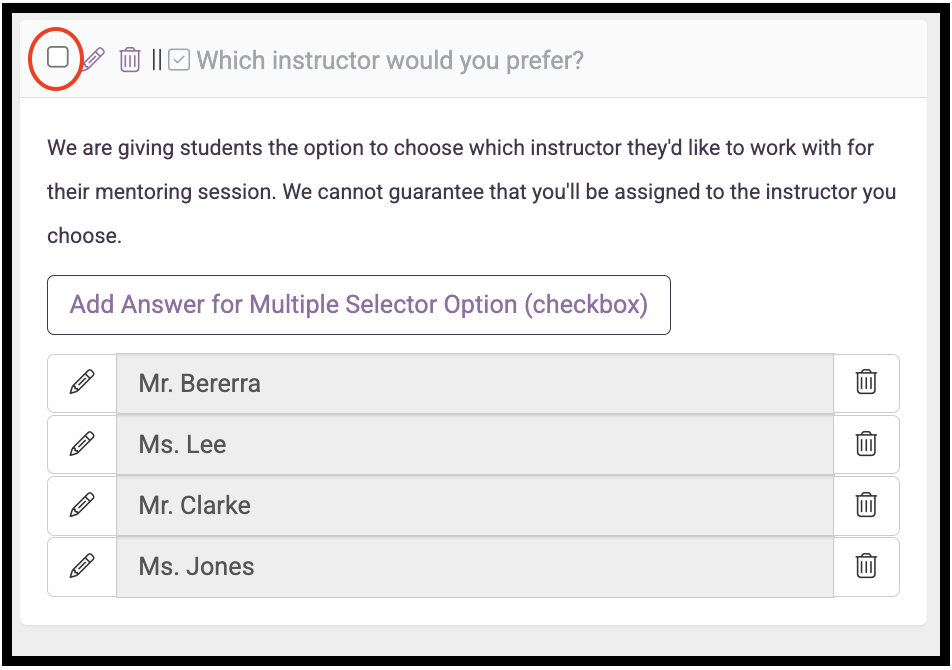Screen dimensions: 952x670
Task: Remove the Ms. Jones answer option
Action: (866, 566)
